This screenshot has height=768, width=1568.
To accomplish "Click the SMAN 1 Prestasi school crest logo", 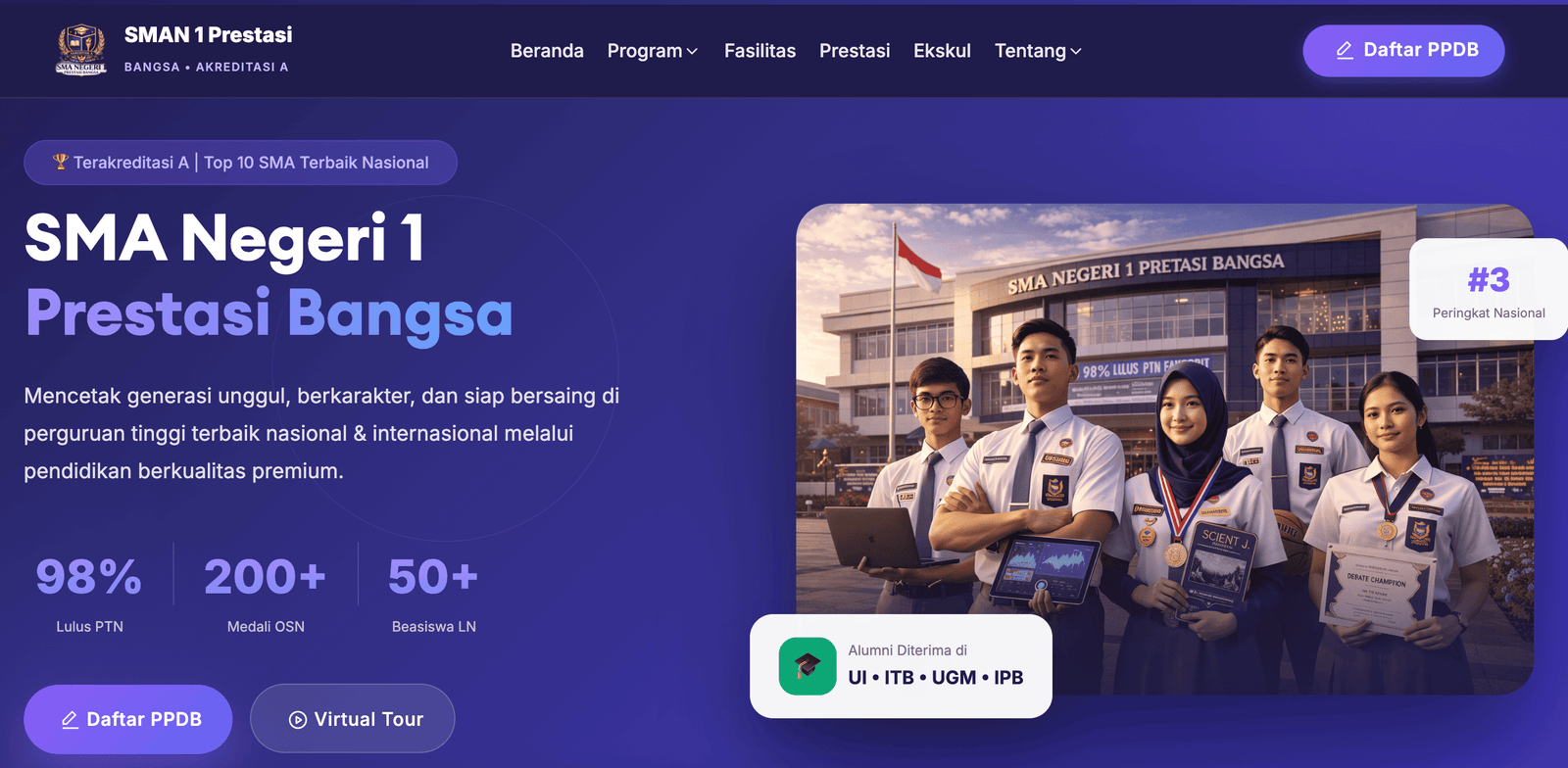I will 81,50.
